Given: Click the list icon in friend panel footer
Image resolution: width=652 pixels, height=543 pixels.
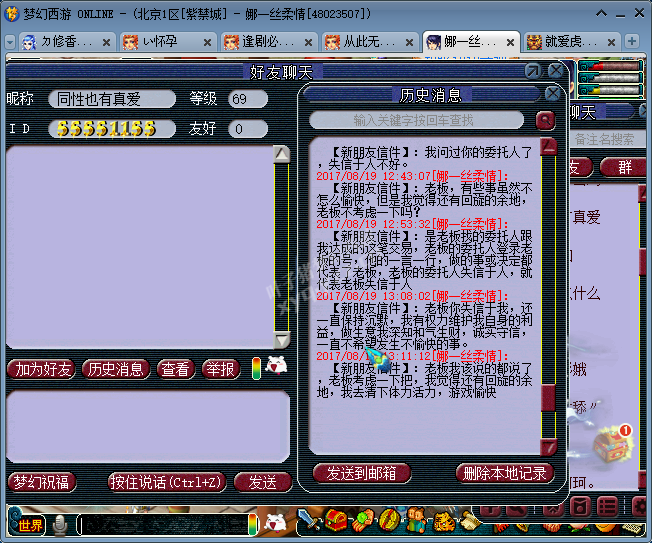Looking at the screenshot, I should 608,507.
